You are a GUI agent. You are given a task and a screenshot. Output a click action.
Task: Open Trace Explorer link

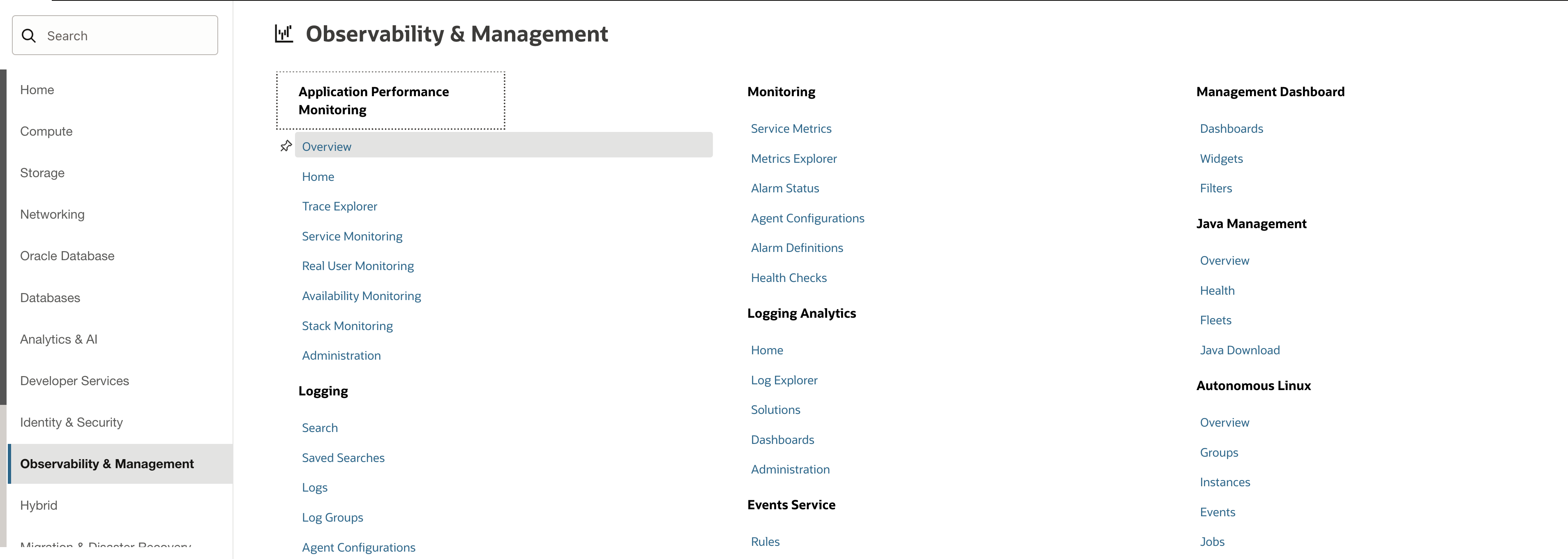tap(339, 206)
